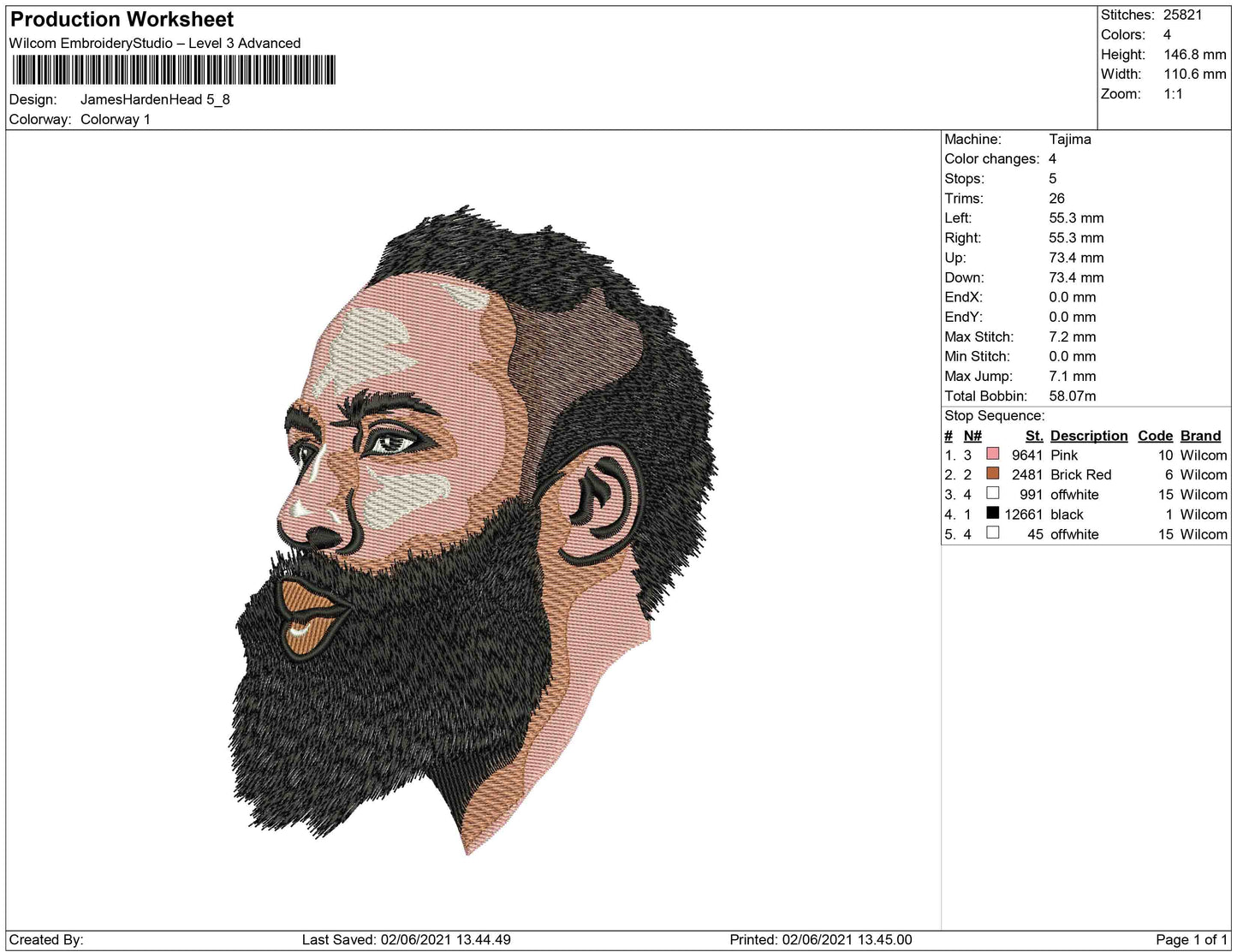This screenshot has height=952, width=1237.
Task: Select the 'black' description text
Action: [1067, 514]
